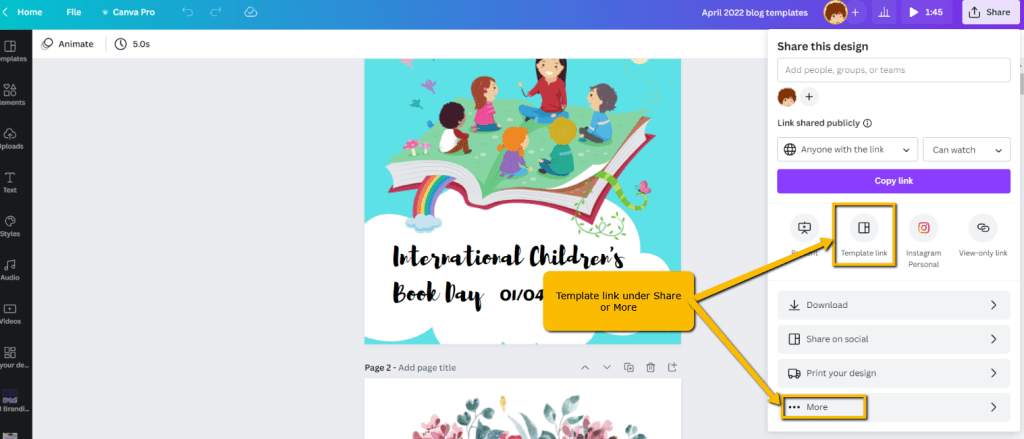The image size is (1024, 439).
Task: Select the Instagram Personal share icon
Action: (923, 228)
